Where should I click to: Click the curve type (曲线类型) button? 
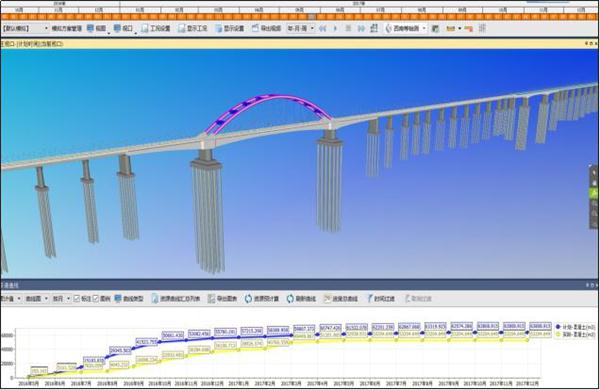click(x=129, y=299)
